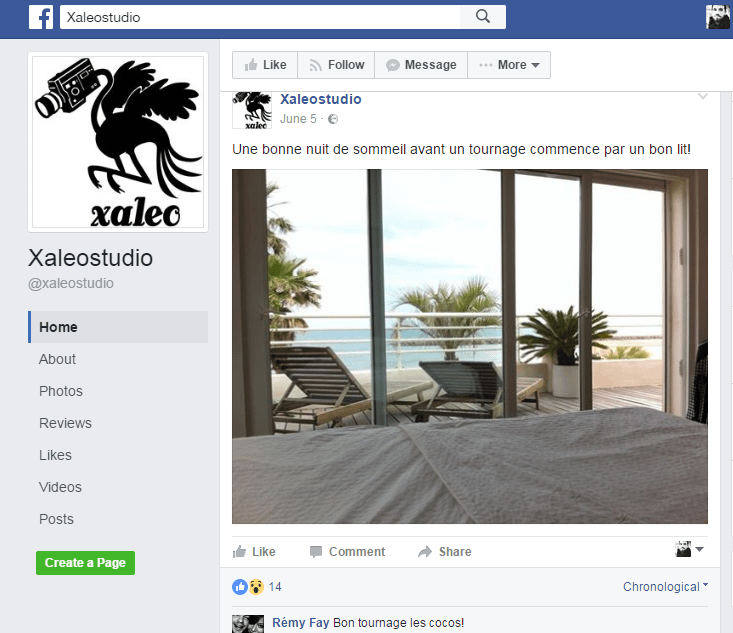Click Rémy Fay's commenter avatar
The width and height of the screenshot is (733, 633).
point(248,624)
